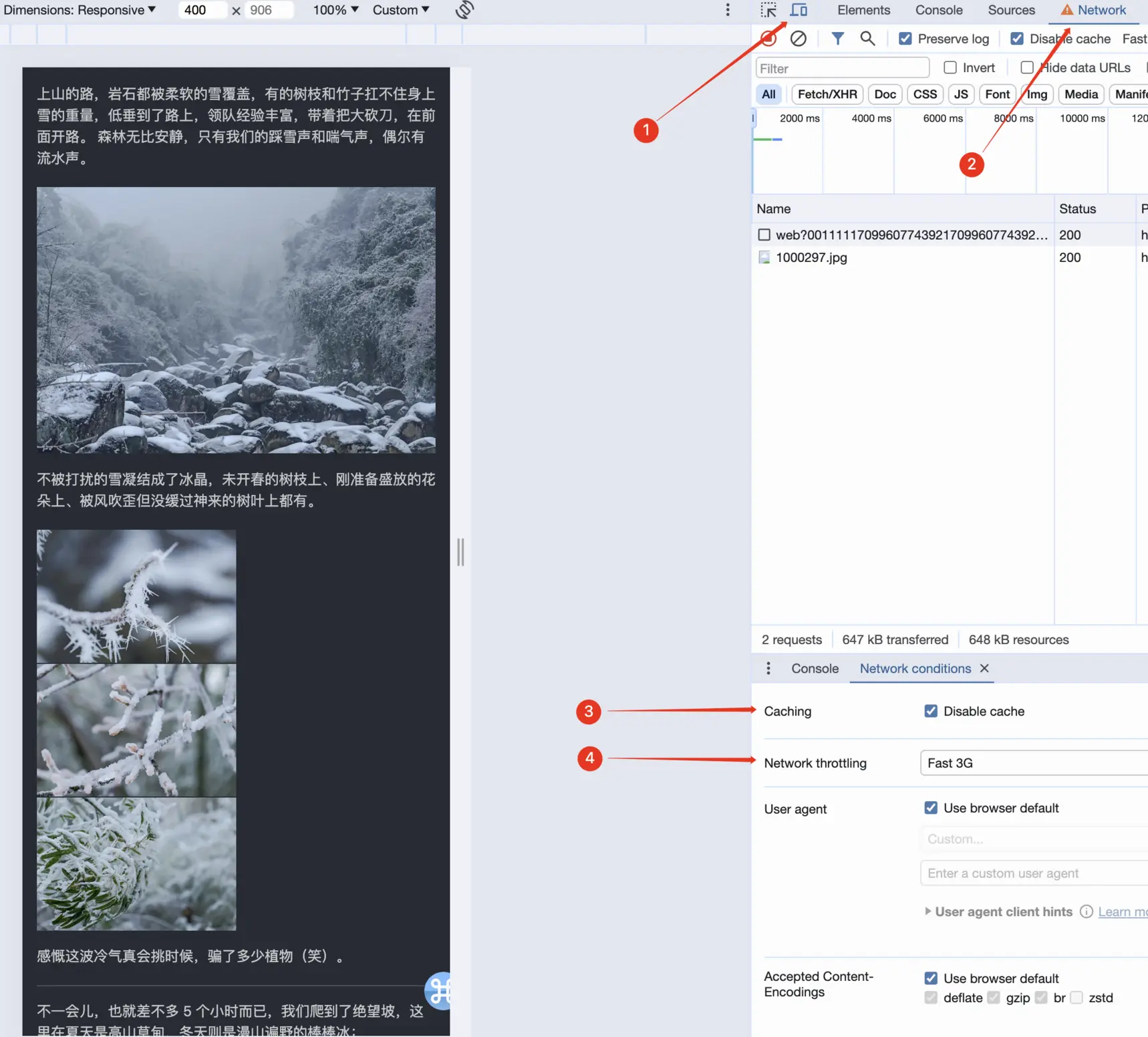Open the Network throttling Fast 3G dropdown
This screenshot has width=1148, height=1037.
(x=1033, y=763)
